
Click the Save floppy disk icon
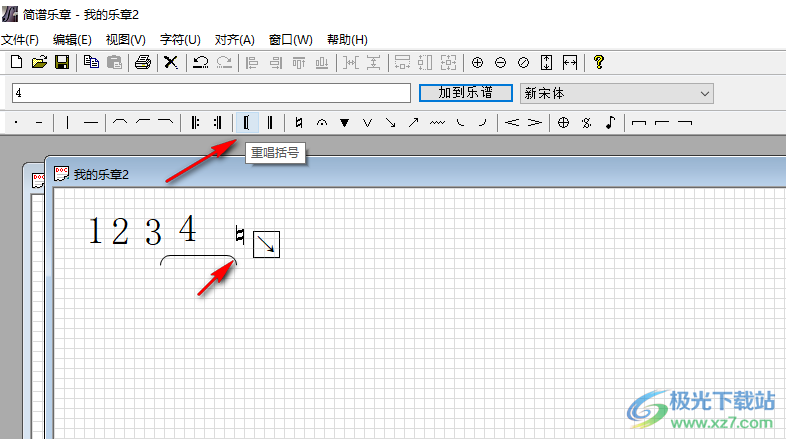click(62, 62)
